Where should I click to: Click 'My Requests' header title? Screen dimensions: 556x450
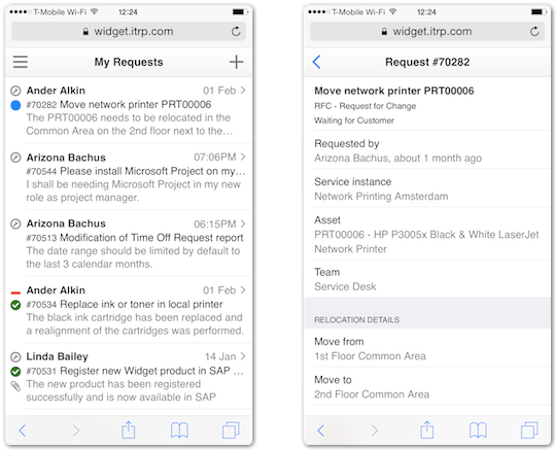129,62
